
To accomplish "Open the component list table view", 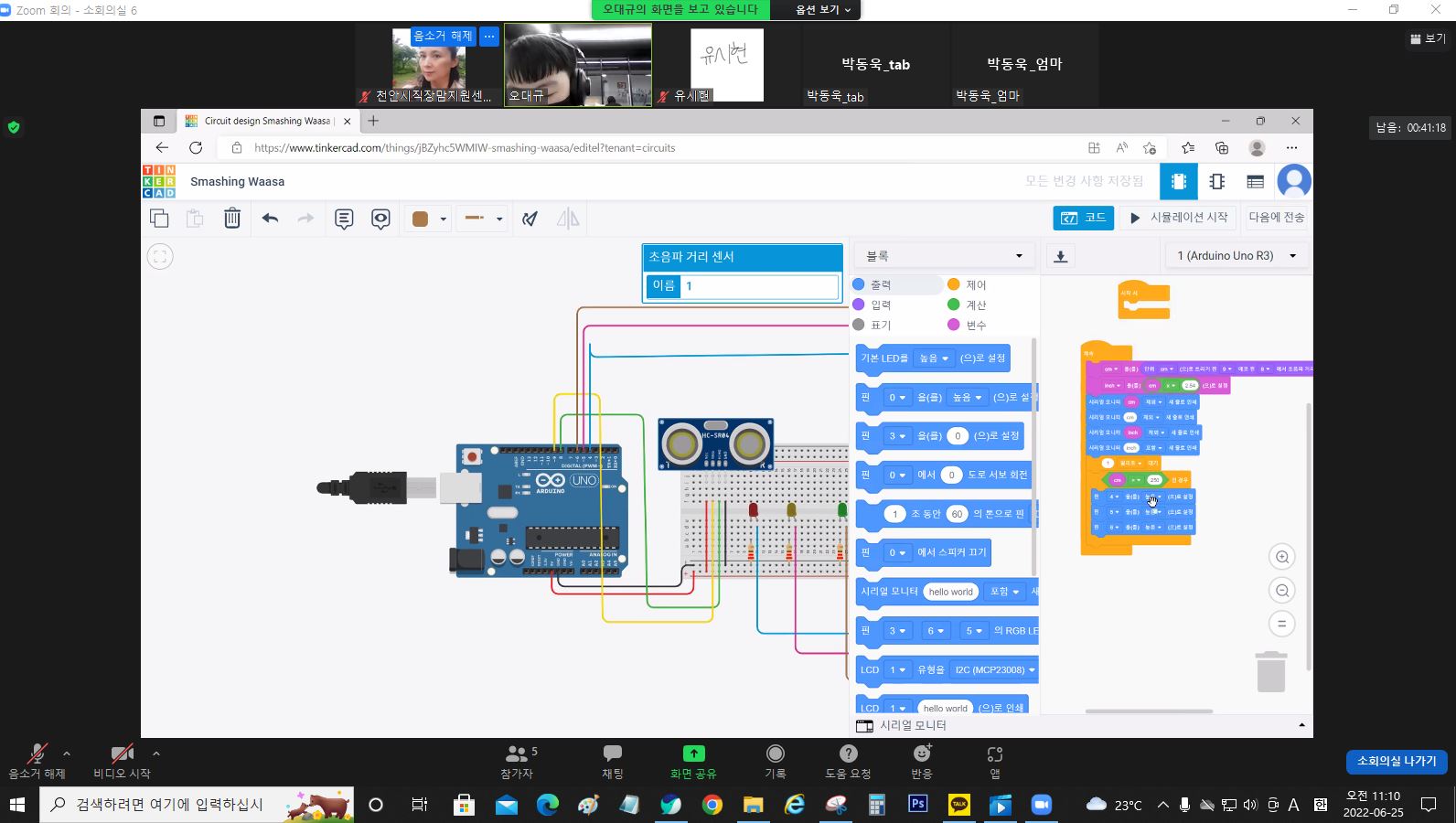I will [x=1256, y=182].
